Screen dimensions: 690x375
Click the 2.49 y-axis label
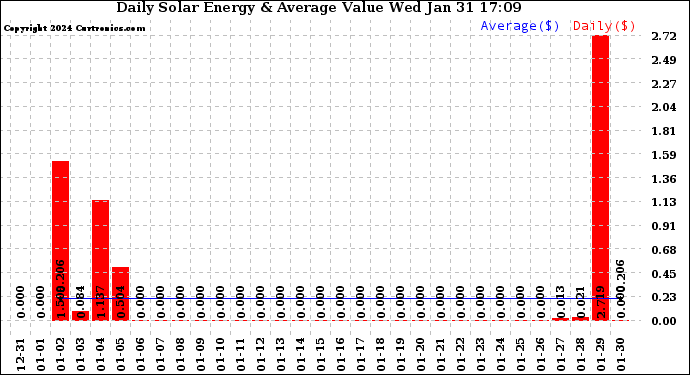click(x=664, y=60)
